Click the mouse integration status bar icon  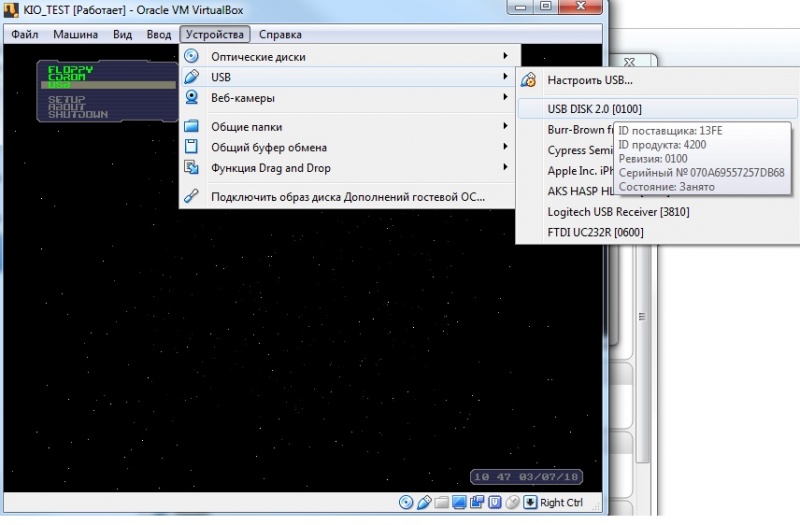pyautogui.click(x=512, y=502)
